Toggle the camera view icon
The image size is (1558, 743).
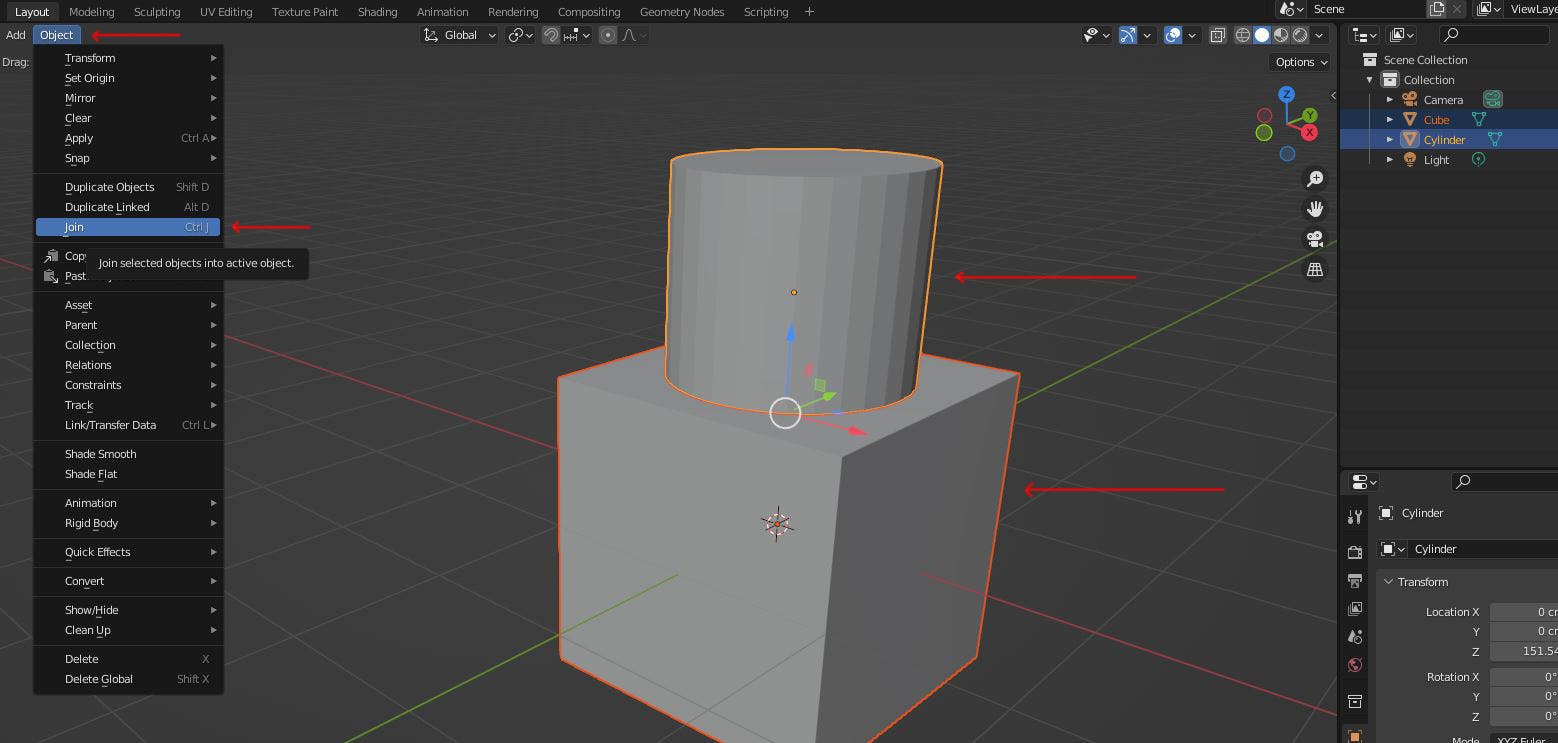[1314, 239]
